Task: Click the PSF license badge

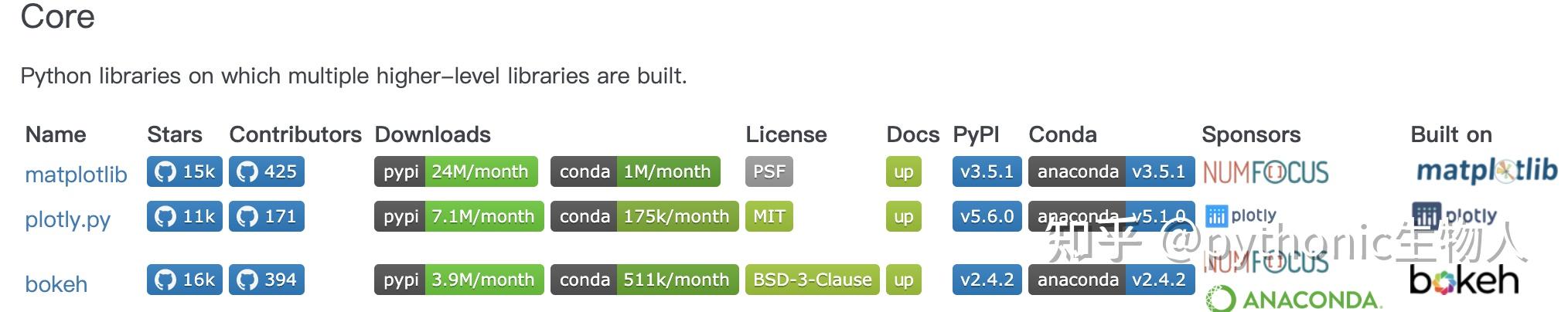Action: click(x=769, y=171)
